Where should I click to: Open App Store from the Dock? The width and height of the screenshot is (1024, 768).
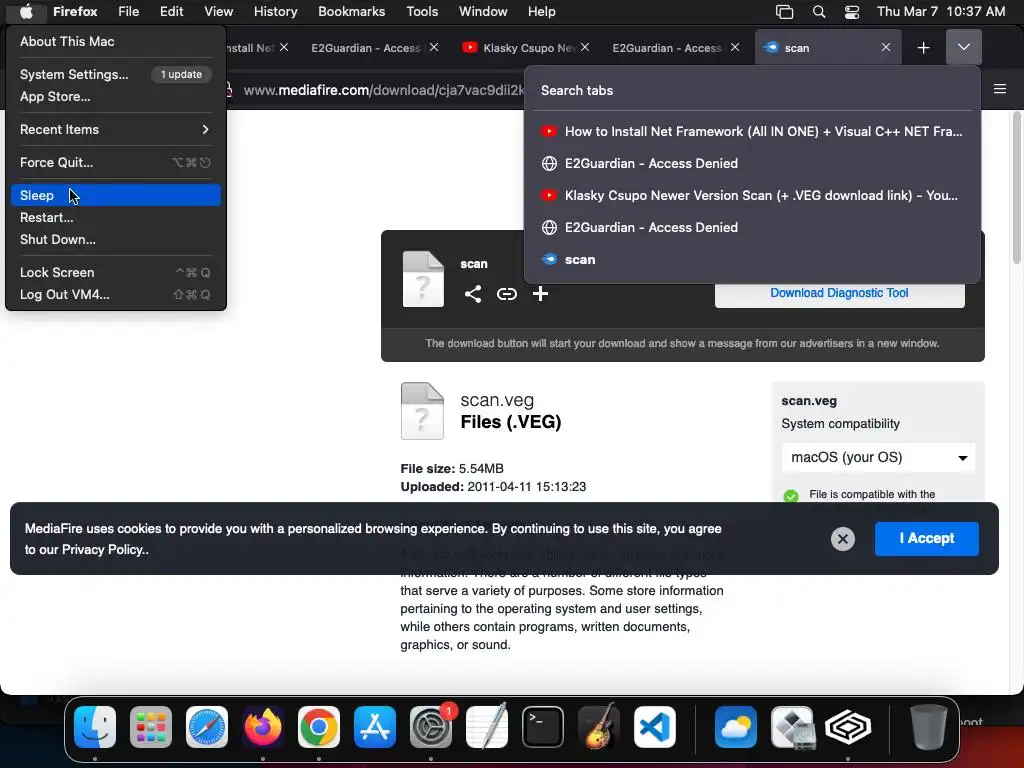[375, 726]
